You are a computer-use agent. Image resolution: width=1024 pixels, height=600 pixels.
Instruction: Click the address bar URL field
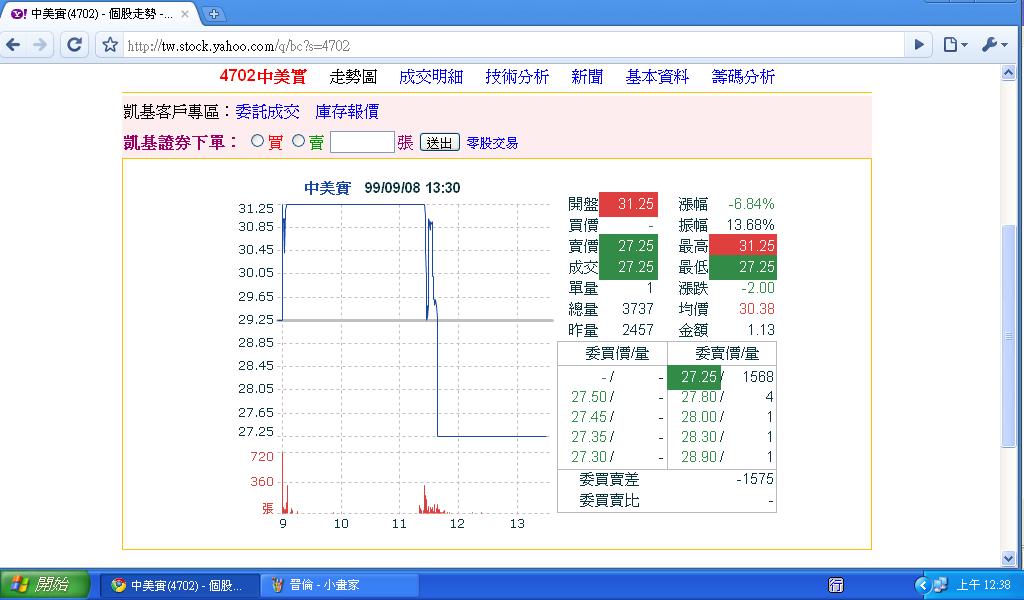point(513,46)
